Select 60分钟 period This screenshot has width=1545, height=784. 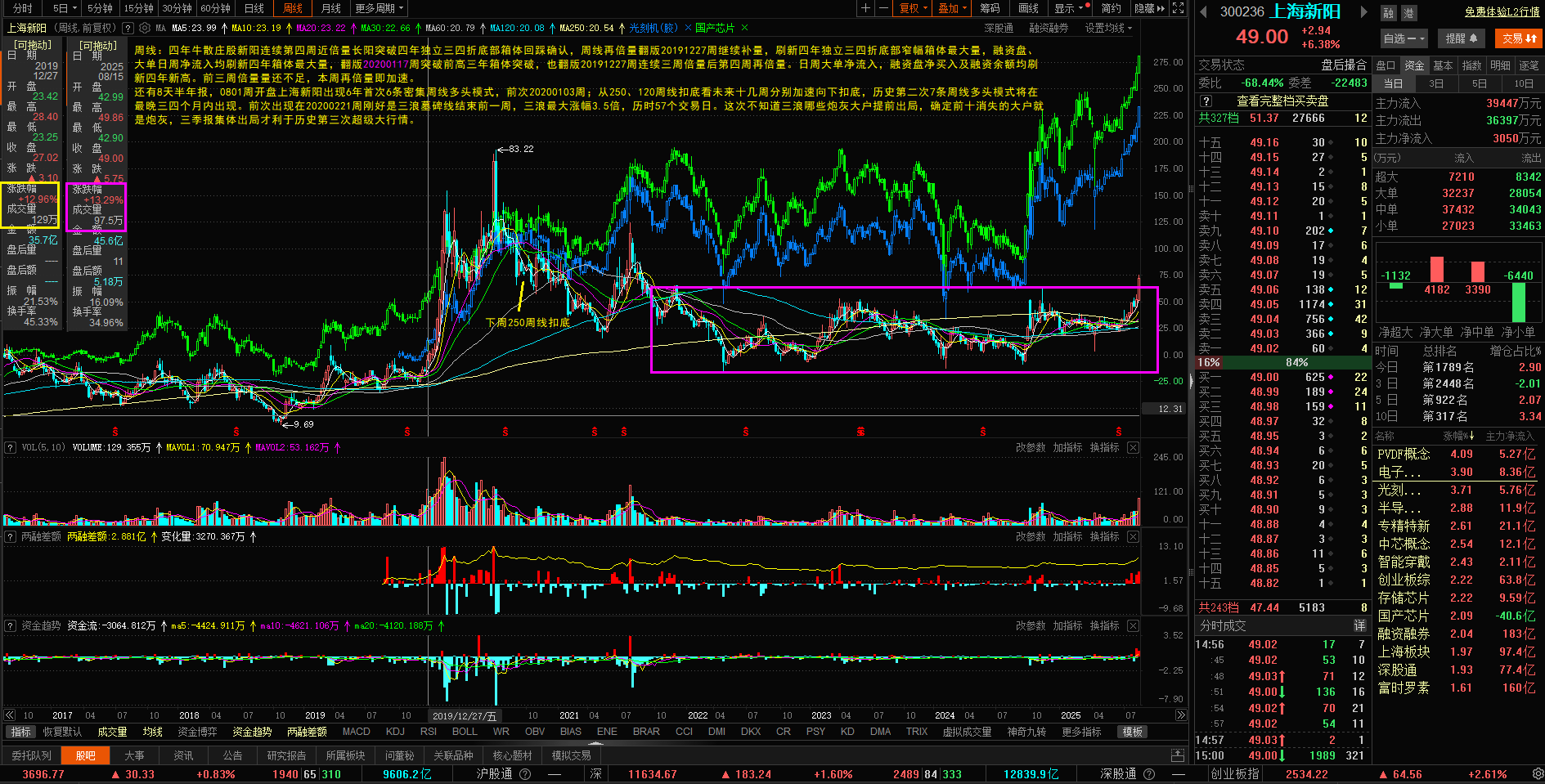coord(216,8)
